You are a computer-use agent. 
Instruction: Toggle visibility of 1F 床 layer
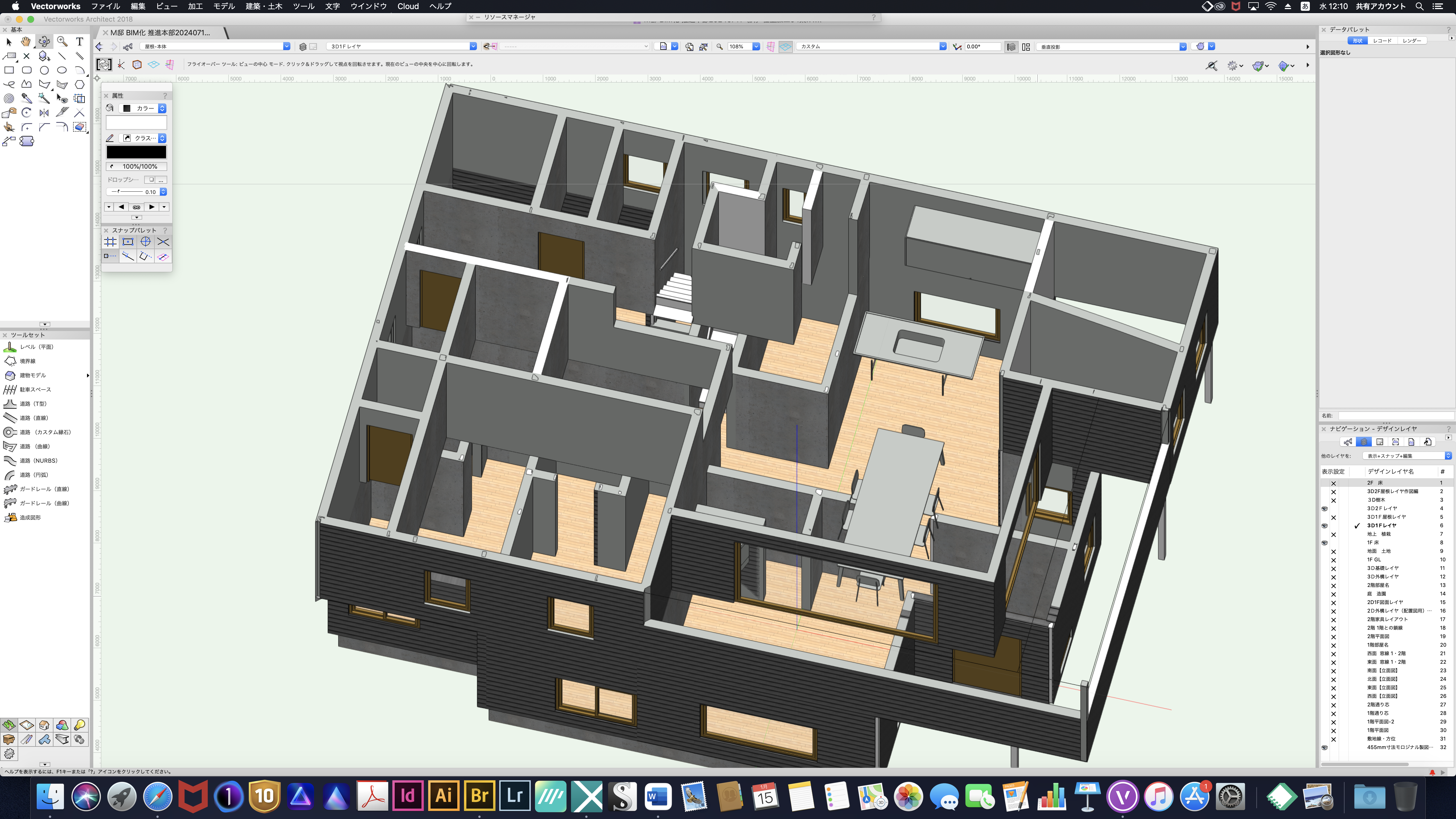1324,543
